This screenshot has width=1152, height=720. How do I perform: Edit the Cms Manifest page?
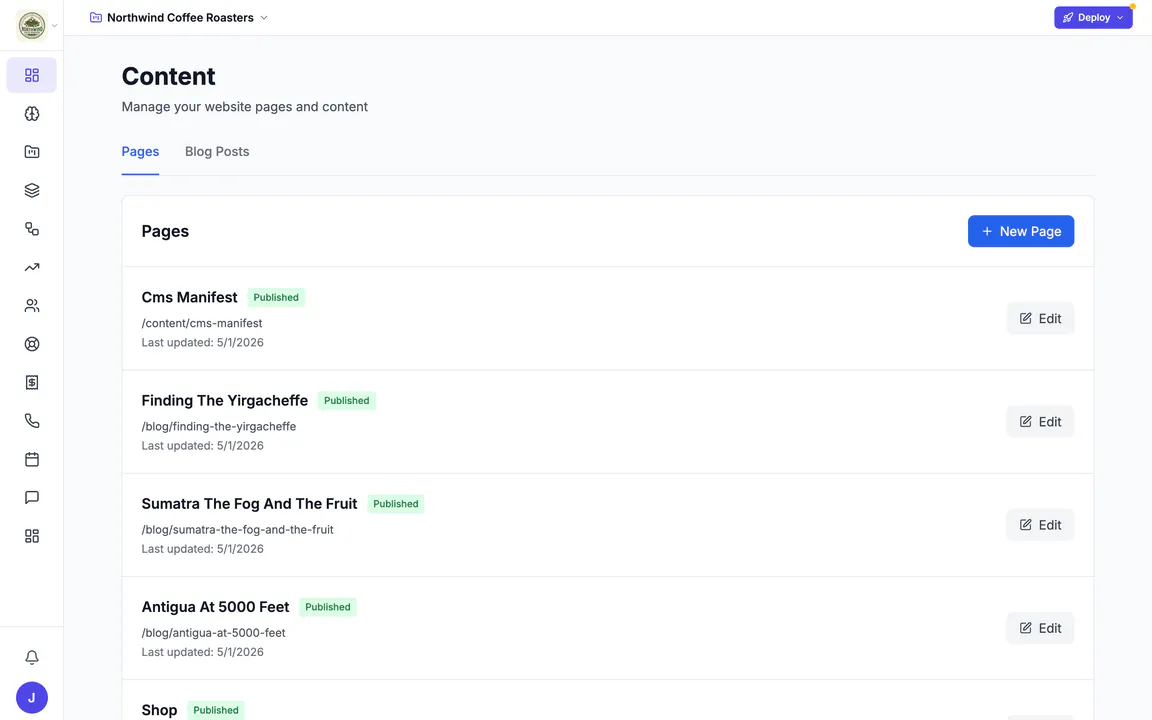pos(1040,318)
